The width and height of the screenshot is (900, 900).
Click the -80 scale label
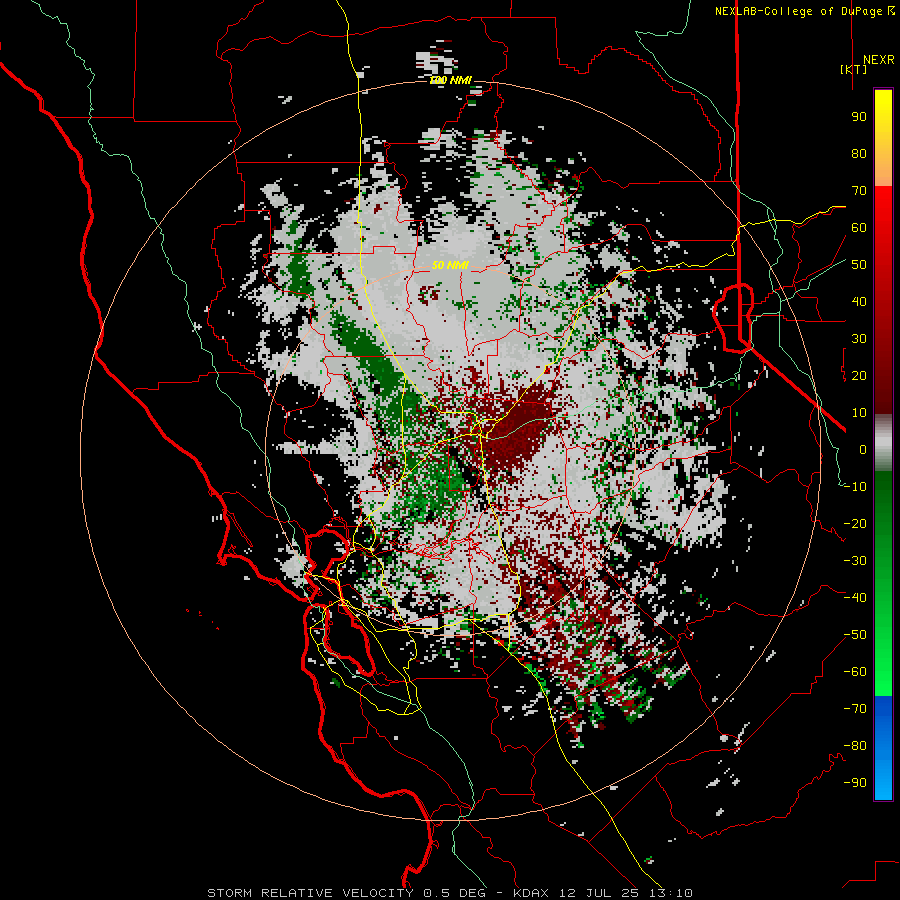(x=855, y=746)
